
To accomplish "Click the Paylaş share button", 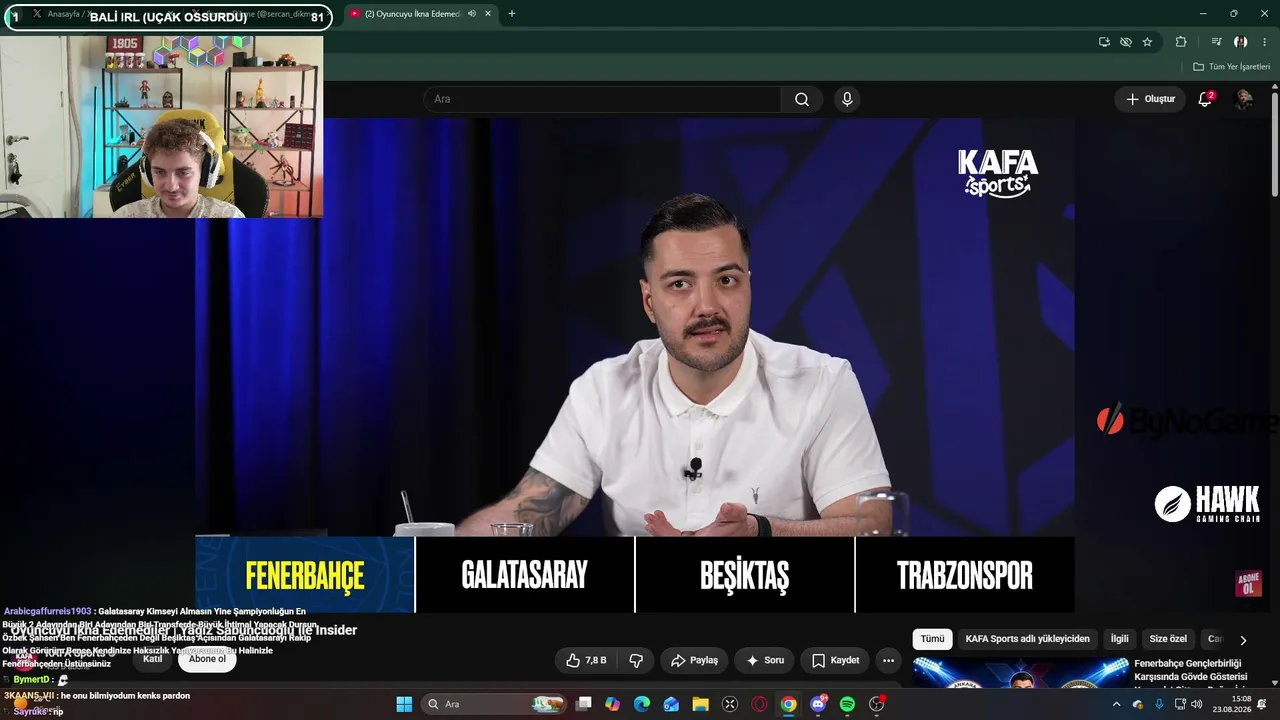I will (x=694, y=660).
